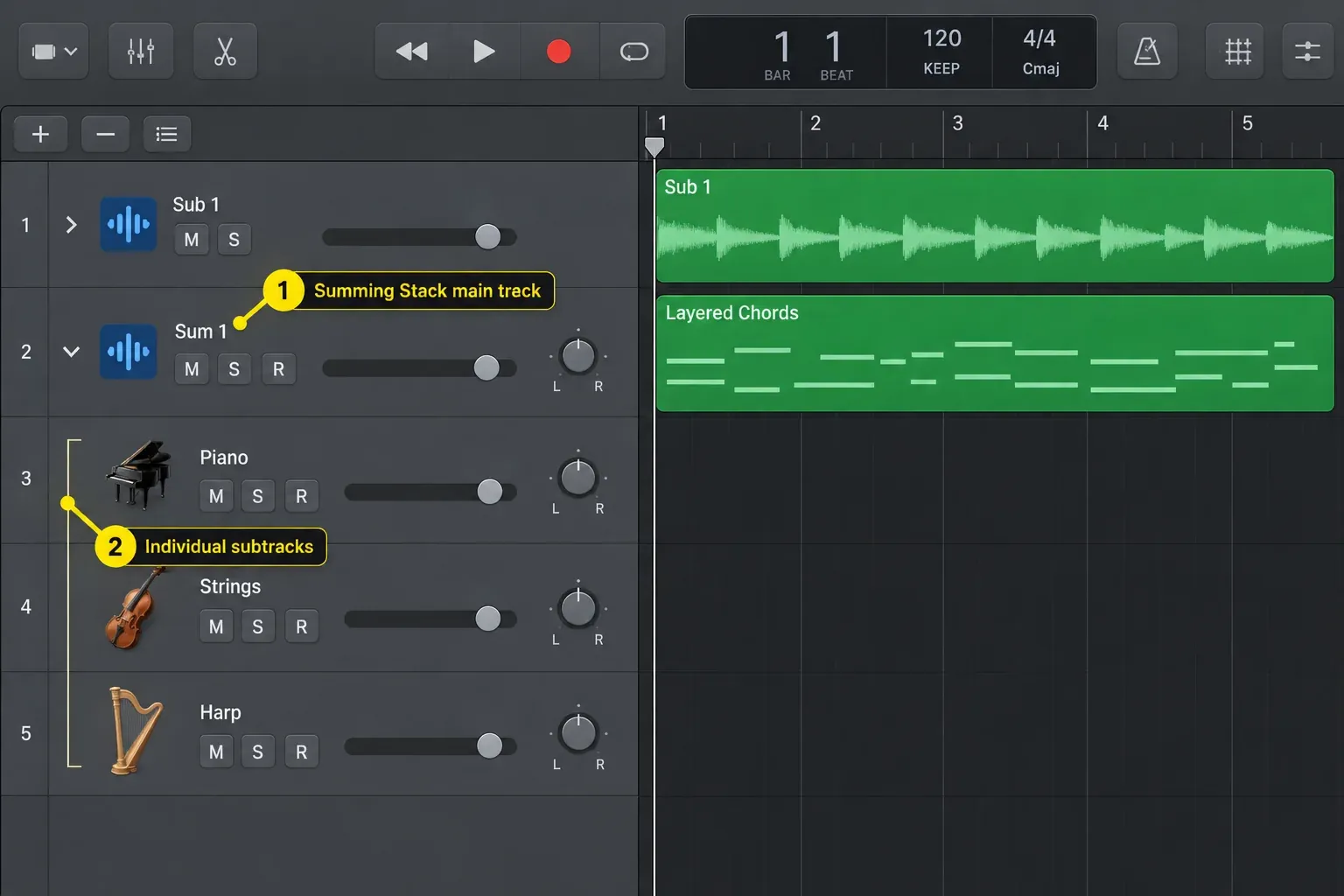
Task: Solo the Sub 1 track
Action: point(234,240)
